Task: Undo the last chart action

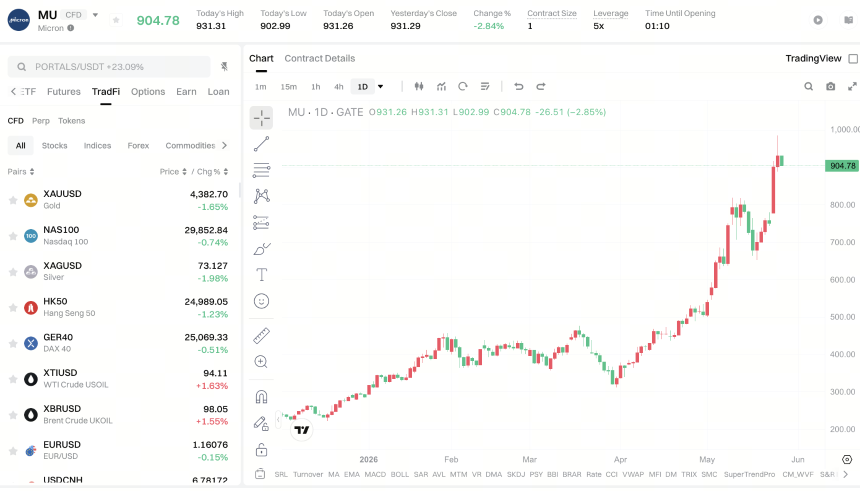Action: tap(518, 86)
